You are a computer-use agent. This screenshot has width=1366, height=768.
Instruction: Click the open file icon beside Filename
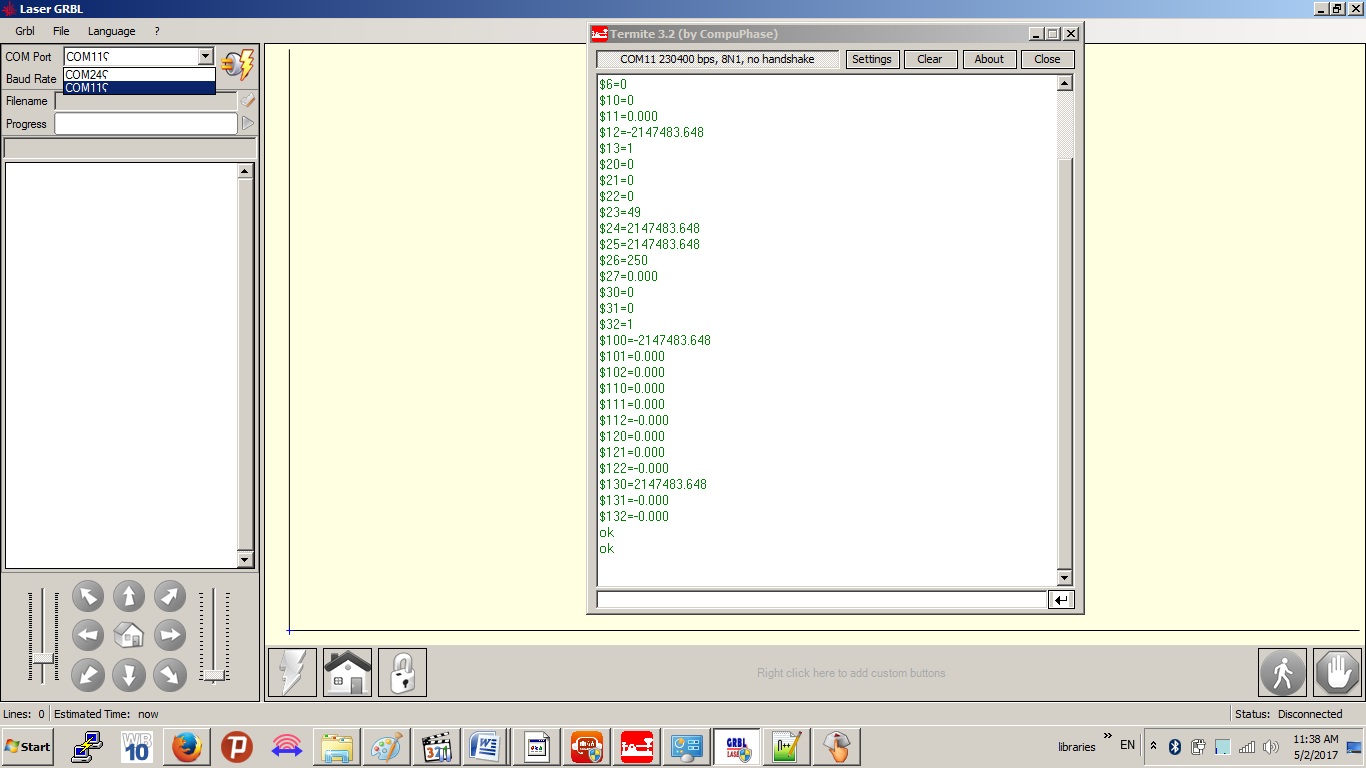[247, 101]
